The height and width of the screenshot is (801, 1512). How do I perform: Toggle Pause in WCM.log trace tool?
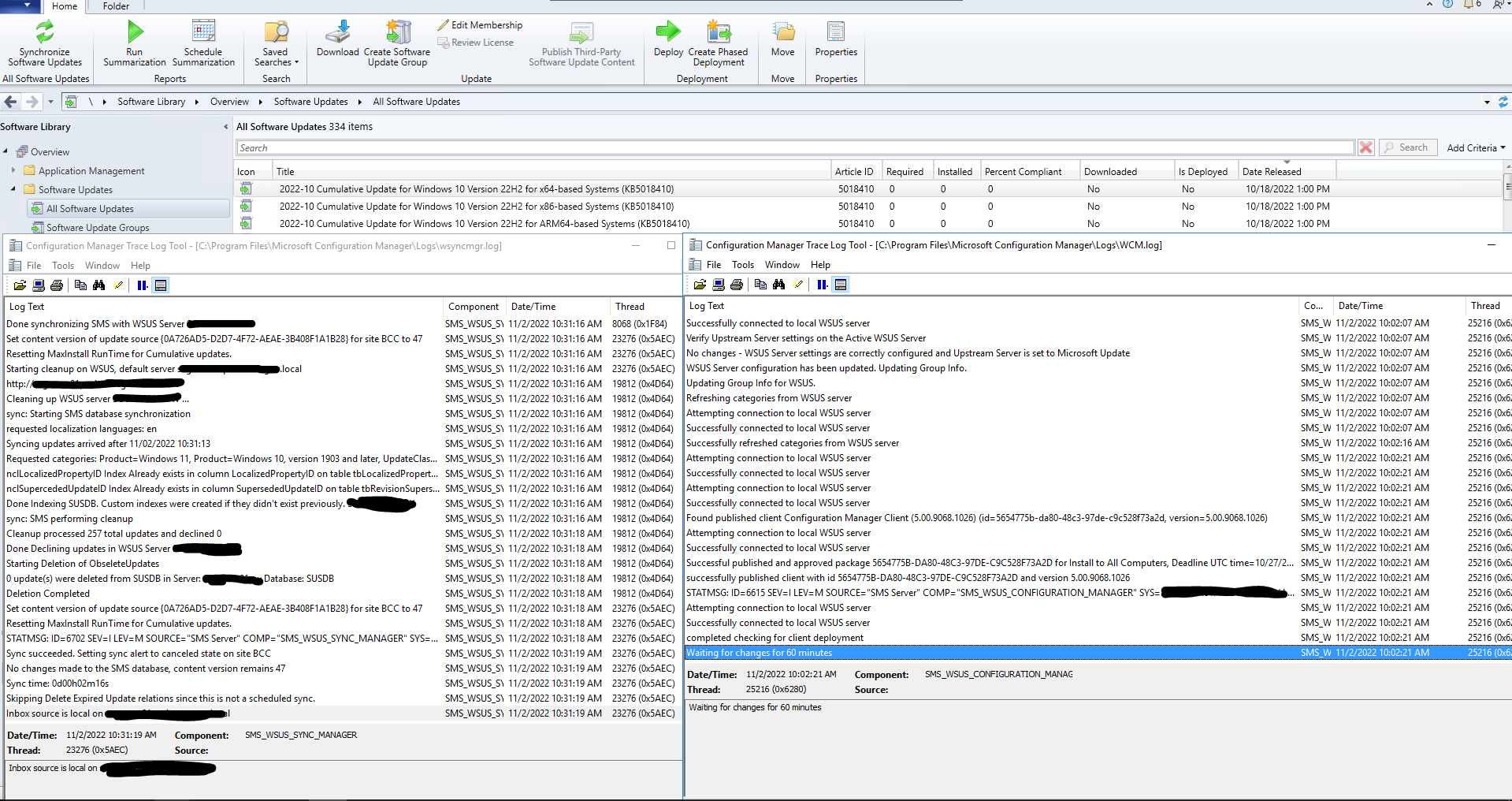(x=822, y=285)
